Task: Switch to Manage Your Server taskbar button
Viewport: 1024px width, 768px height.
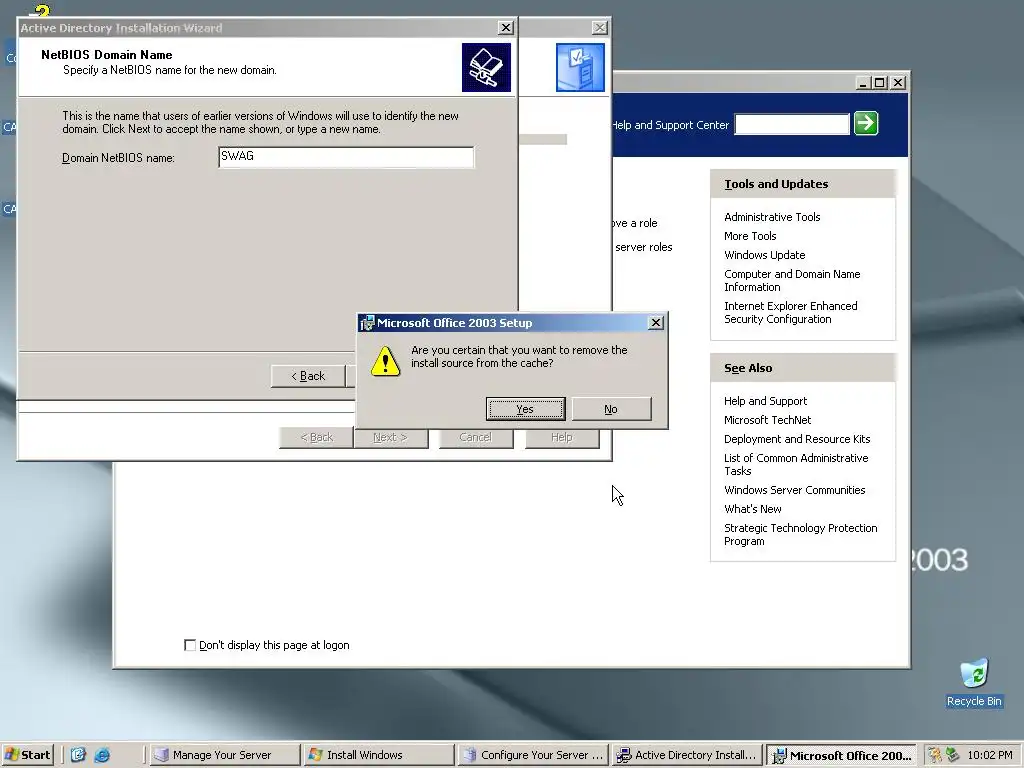Action: 225,755
